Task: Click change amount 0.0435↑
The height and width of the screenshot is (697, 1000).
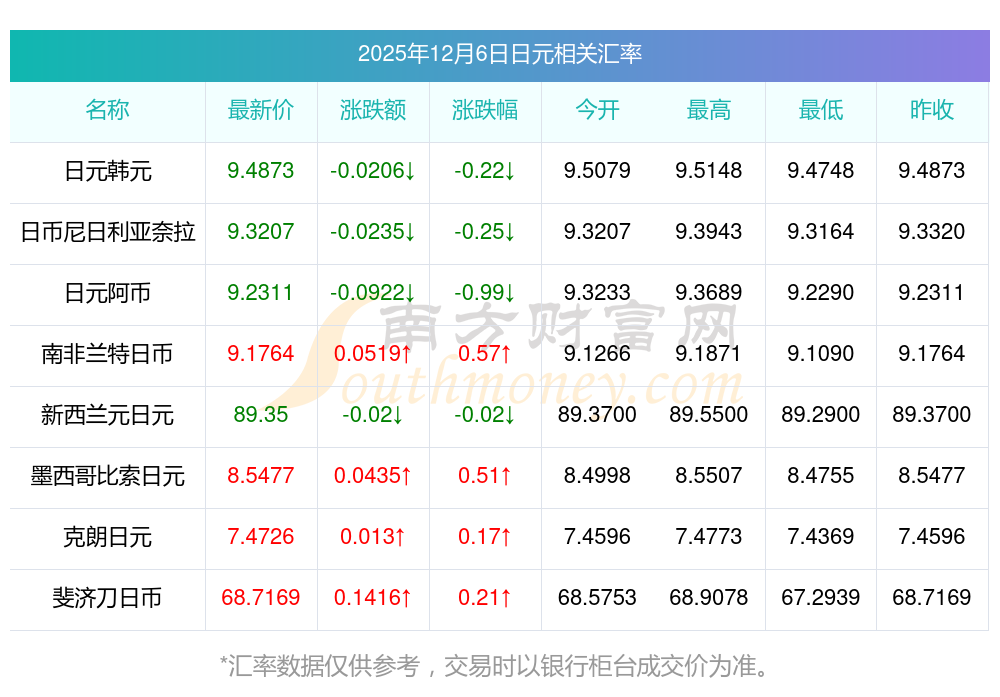Action: point(373,475)
